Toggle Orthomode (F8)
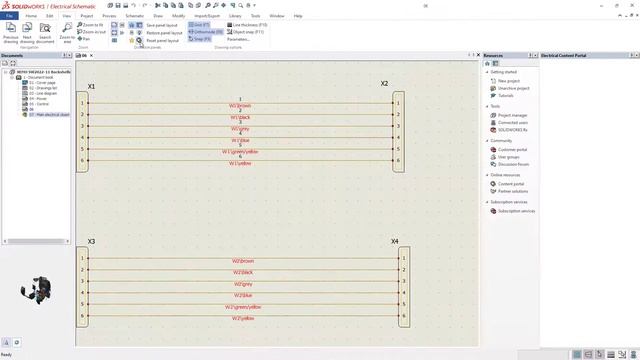This screenshot has width=640, height=360. [x=205, y=32]
